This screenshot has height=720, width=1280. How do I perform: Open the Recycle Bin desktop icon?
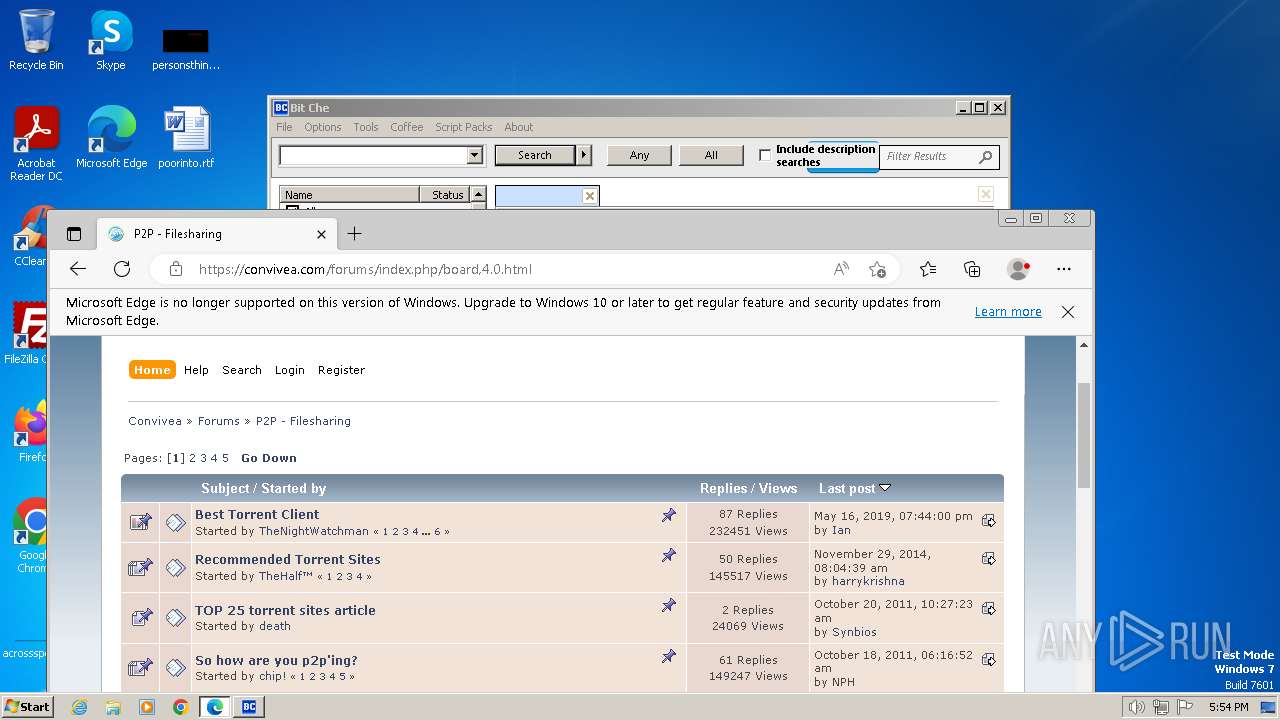(x=36, y=40)
